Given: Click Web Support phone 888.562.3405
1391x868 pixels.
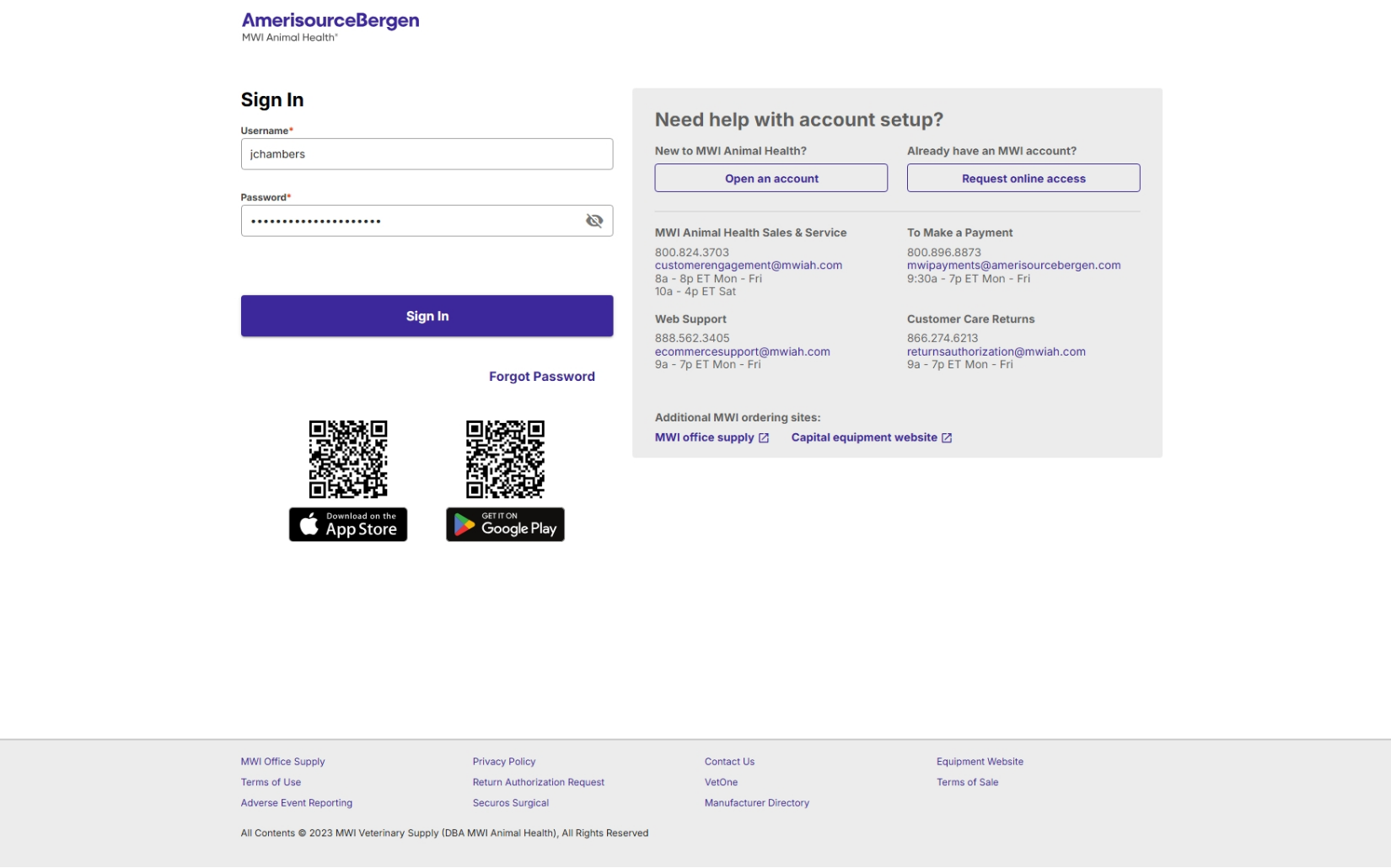Looking at the screenshot, I should click(692, 339).
